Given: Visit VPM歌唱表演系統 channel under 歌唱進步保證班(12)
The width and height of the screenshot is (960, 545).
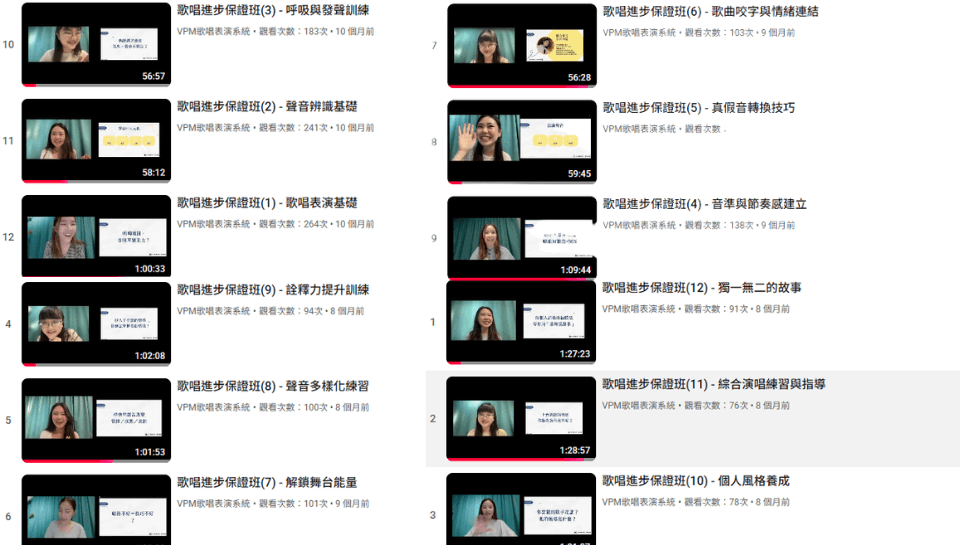Looking at the screenshot, I should click(x=639, y=309).
